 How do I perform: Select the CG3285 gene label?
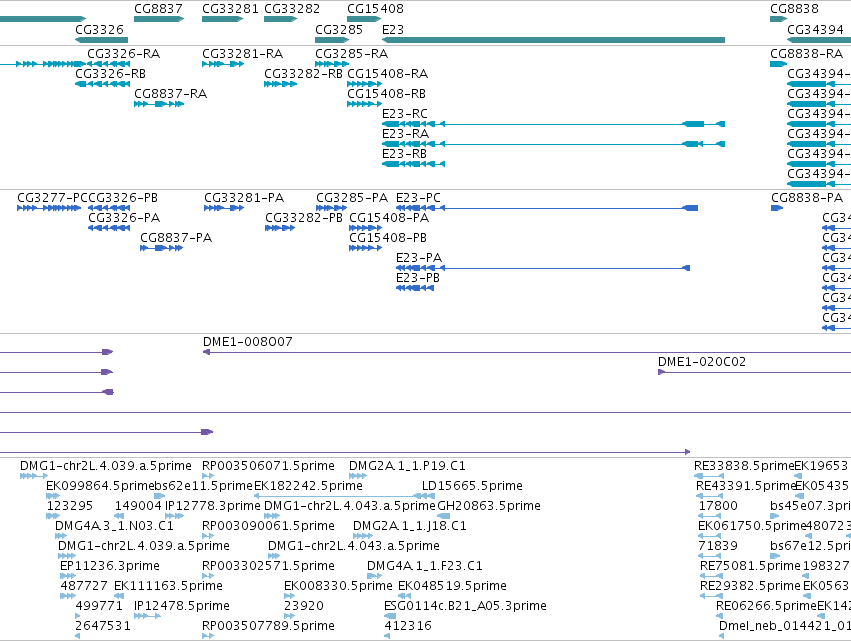pos(339,29)
